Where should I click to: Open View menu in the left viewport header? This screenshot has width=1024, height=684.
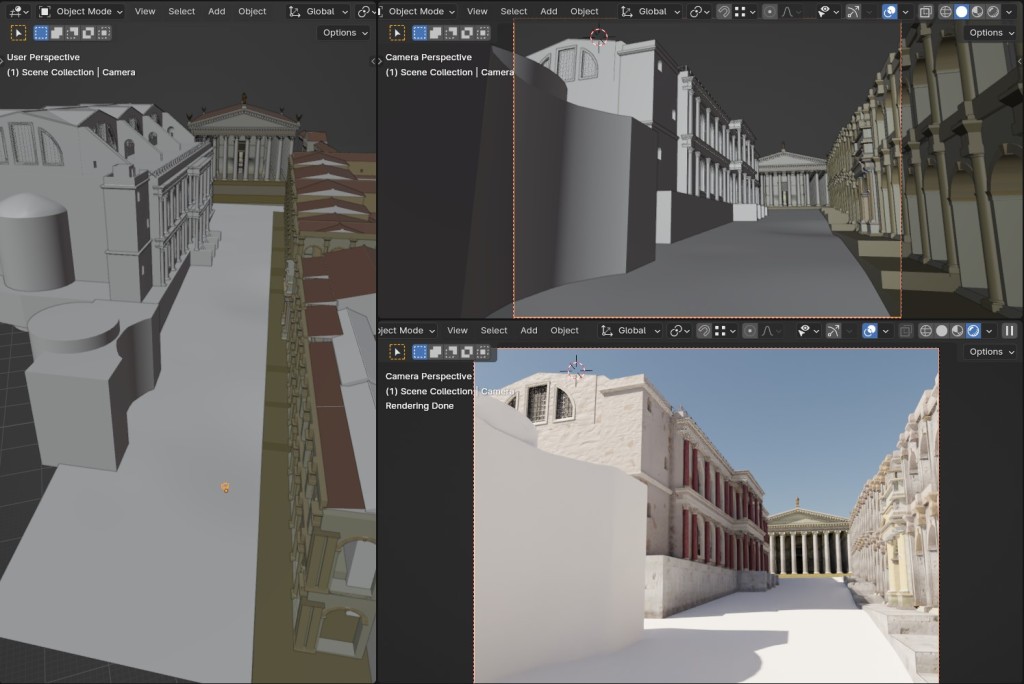(145, 12)
